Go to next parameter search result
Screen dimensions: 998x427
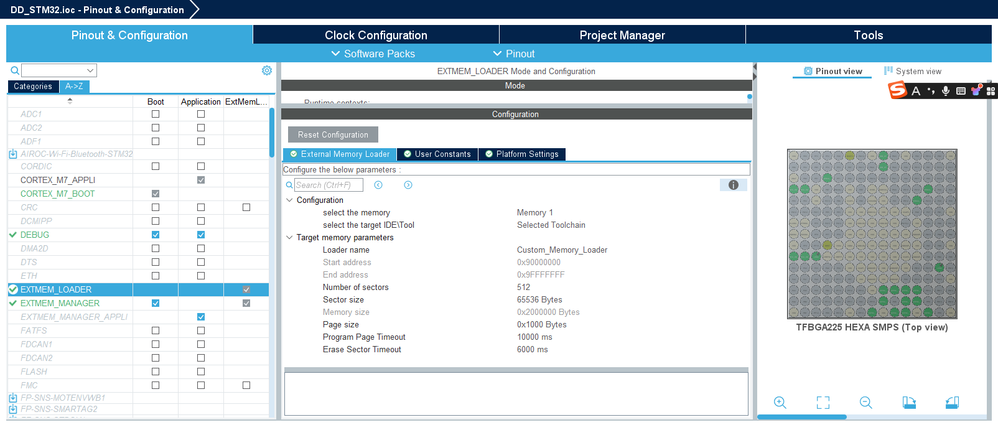pyautogui.click(x=408, y=185)
